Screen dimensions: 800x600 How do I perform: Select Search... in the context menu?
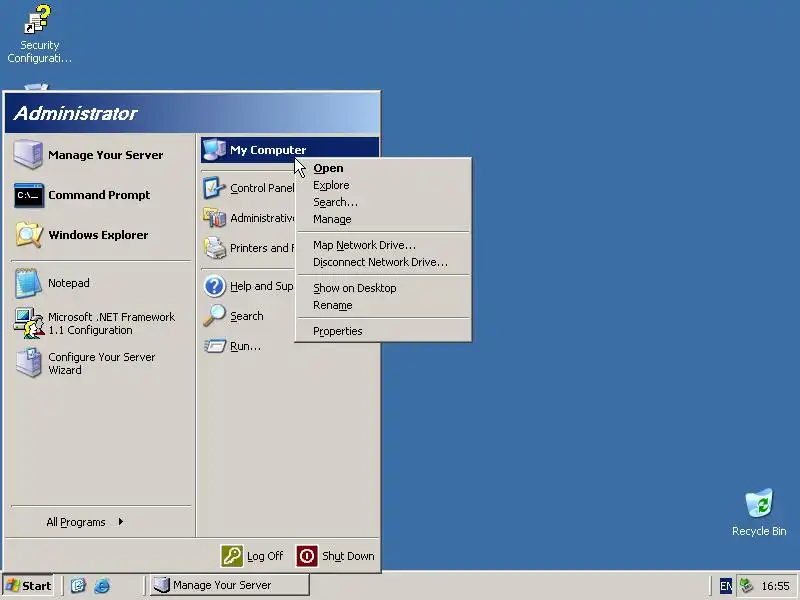tap(383, 202)
